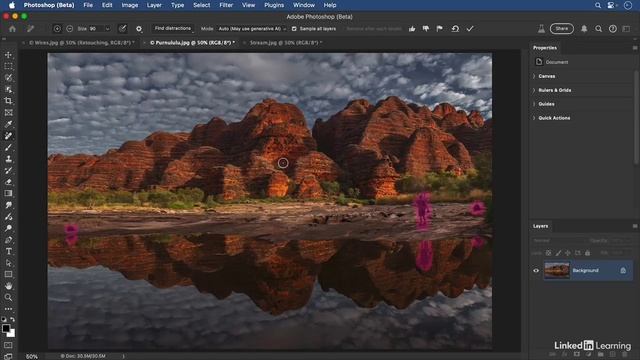Click the flag report icon
This screenshot has height=360, width=640.
[440, 29]
